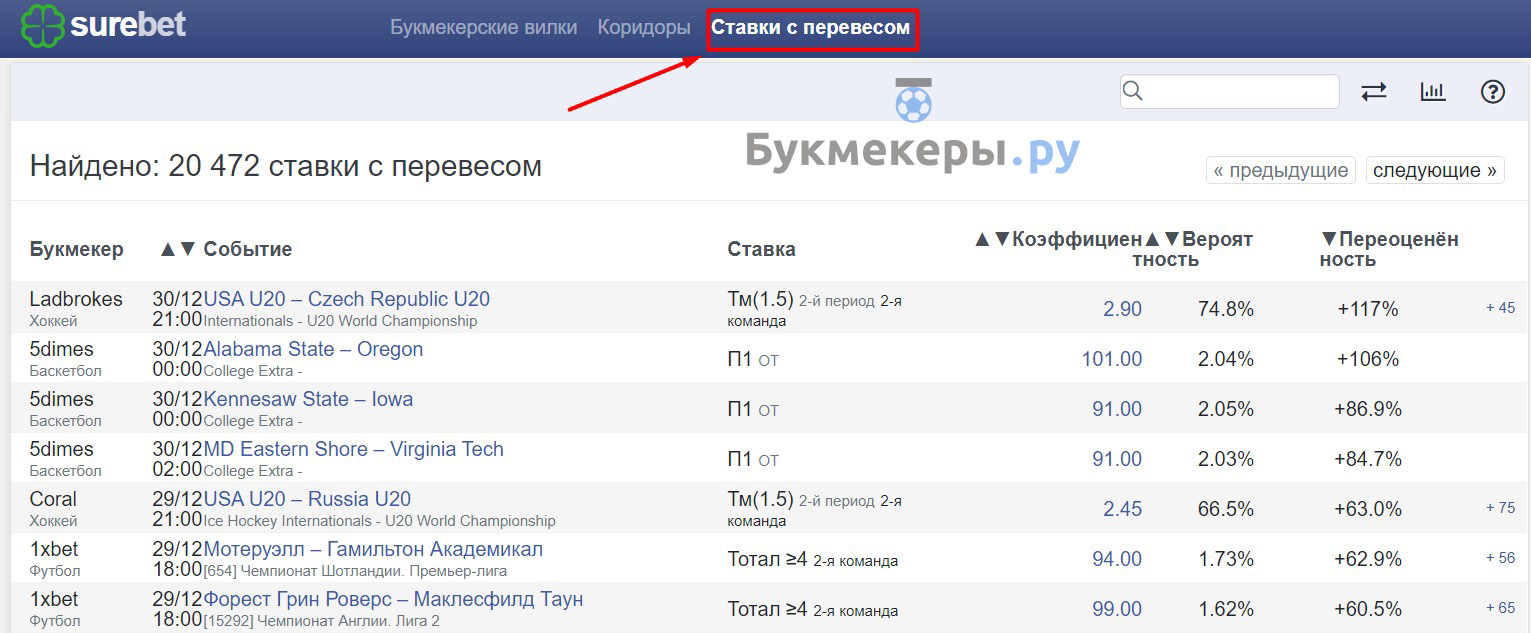1531x633 pixels.
Task: Sort by Событие column arrows
Action: (x=178, y=249)
